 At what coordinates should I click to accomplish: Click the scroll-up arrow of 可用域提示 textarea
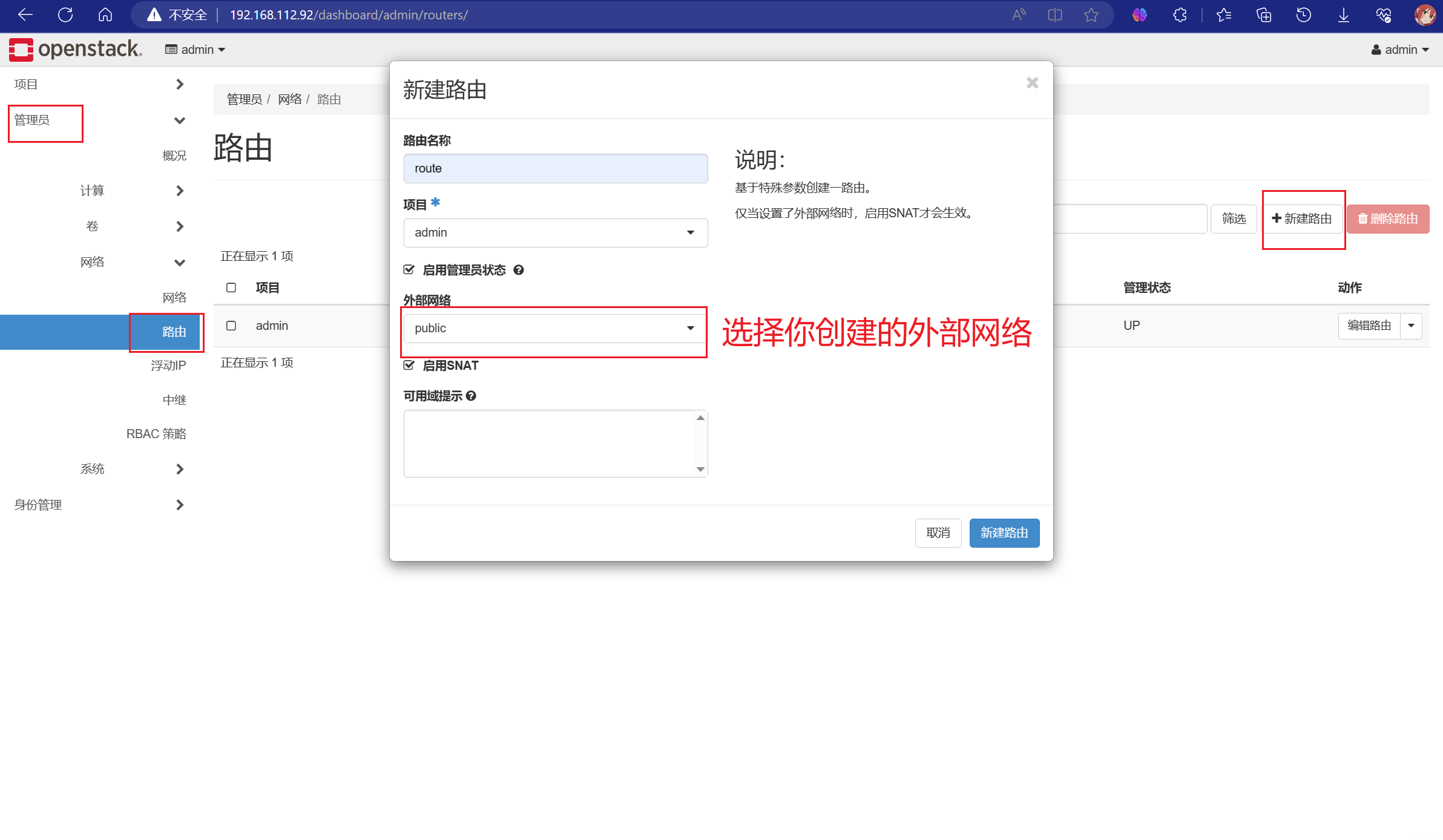tap(701, 416)
